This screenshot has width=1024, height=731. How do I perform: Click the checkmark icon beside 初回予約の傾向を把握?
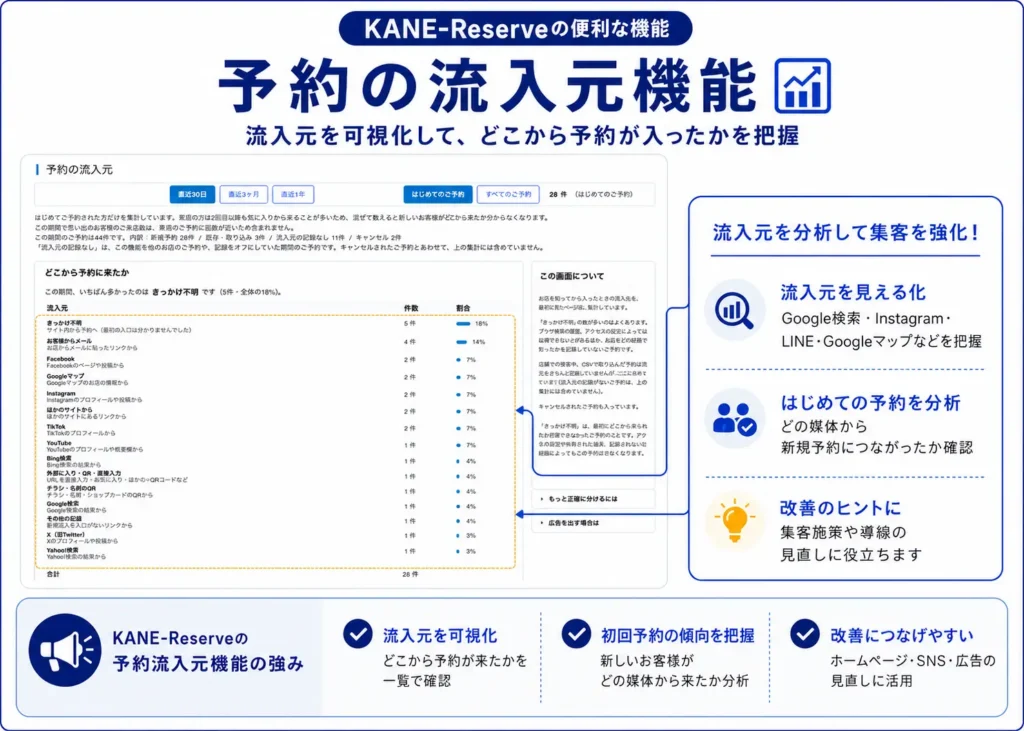576,634
